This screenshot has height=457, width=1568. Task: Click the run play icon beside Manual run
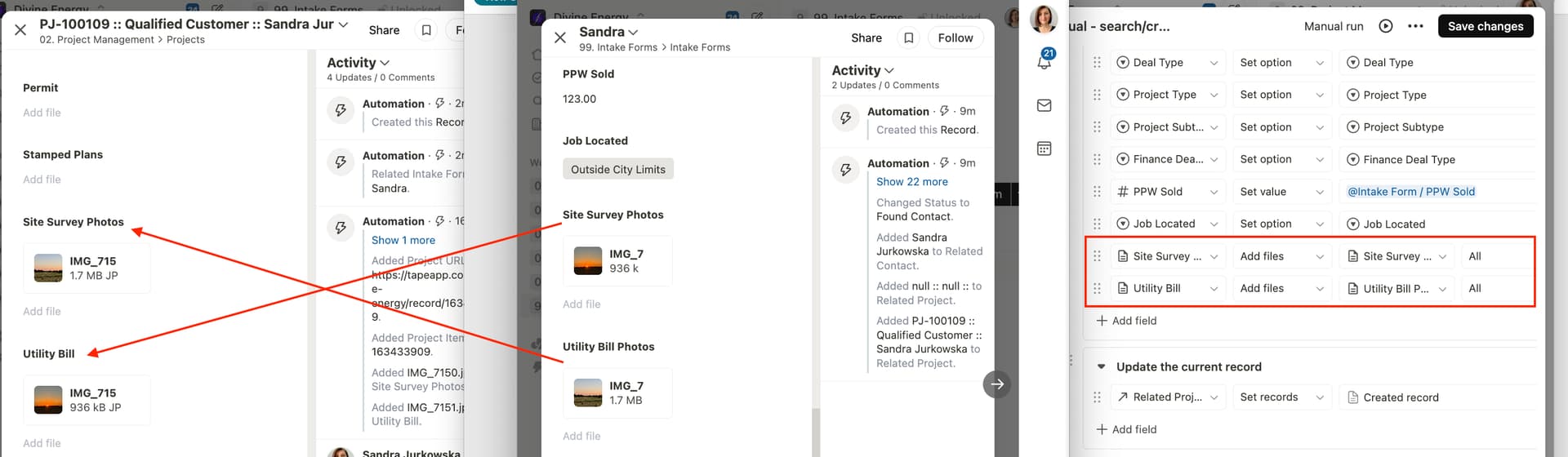point(1386,26)
